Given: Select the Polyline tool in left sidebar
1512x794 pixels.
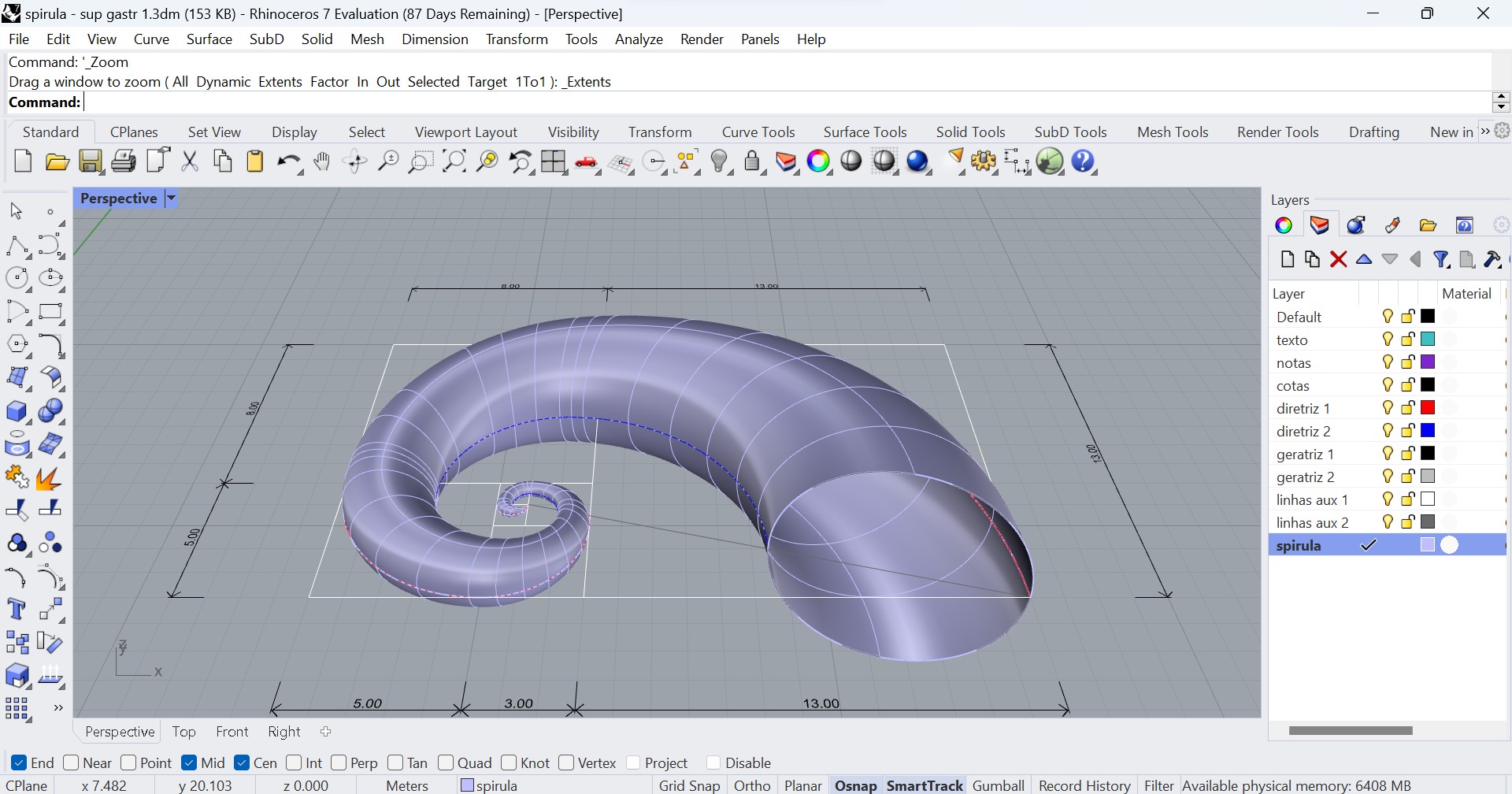Looking at the screenshot, I should pyautogui.click(x=17, y=246).
